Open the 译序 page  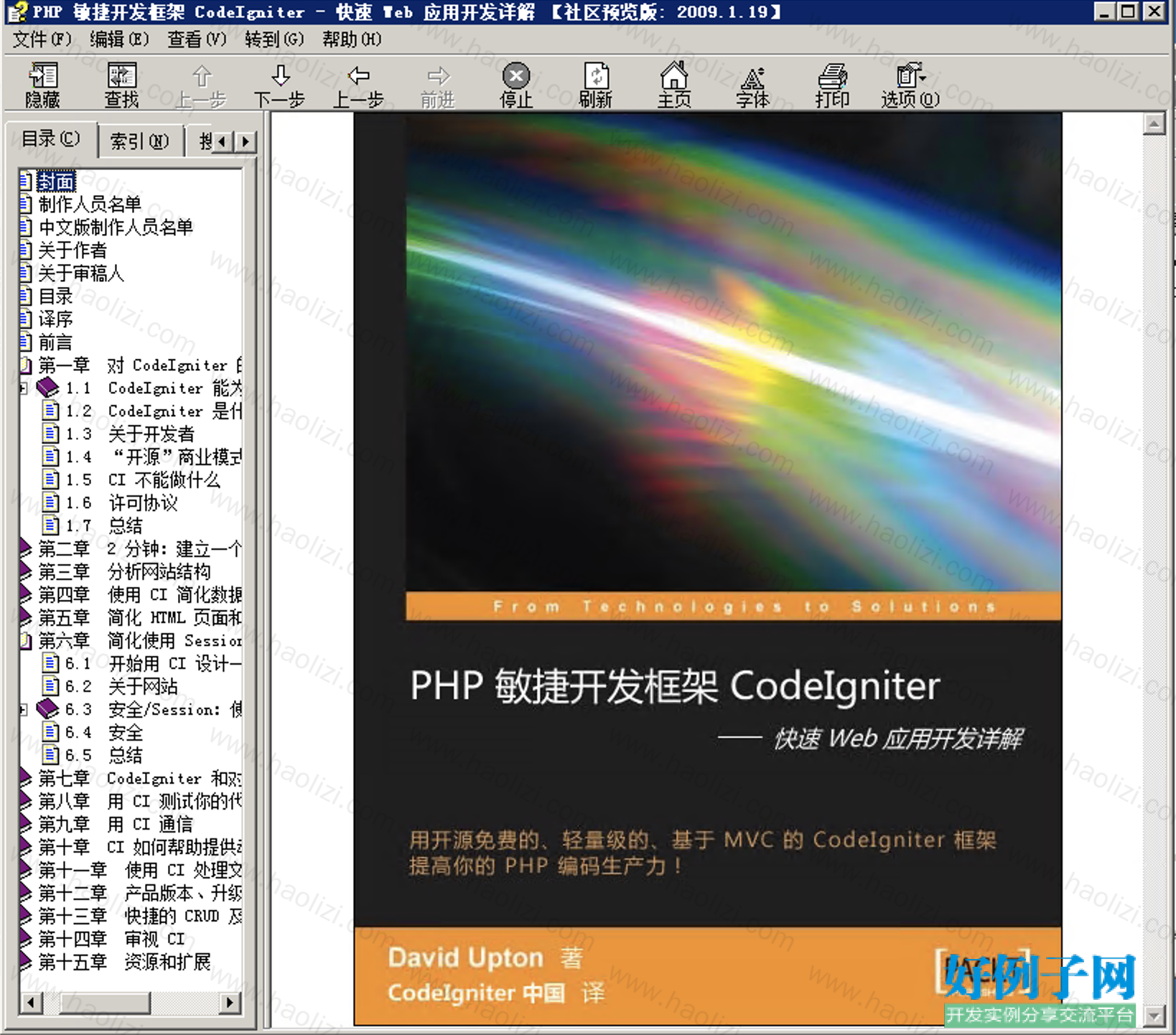(x=55, y=319)
